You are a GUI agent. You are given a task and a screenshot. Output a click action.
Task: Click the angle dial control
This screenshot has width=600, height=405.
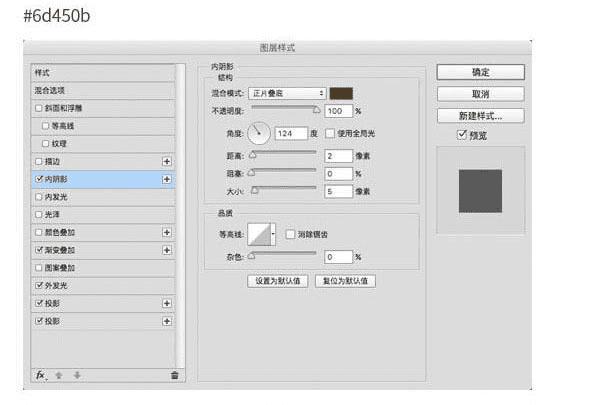pos(259,133)
